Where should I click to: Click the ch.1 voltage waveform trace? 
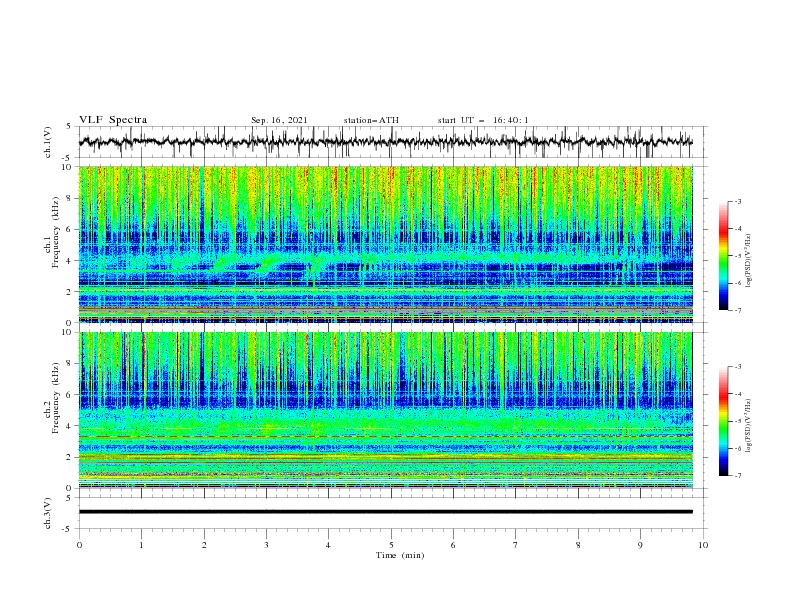coord(386,142)
